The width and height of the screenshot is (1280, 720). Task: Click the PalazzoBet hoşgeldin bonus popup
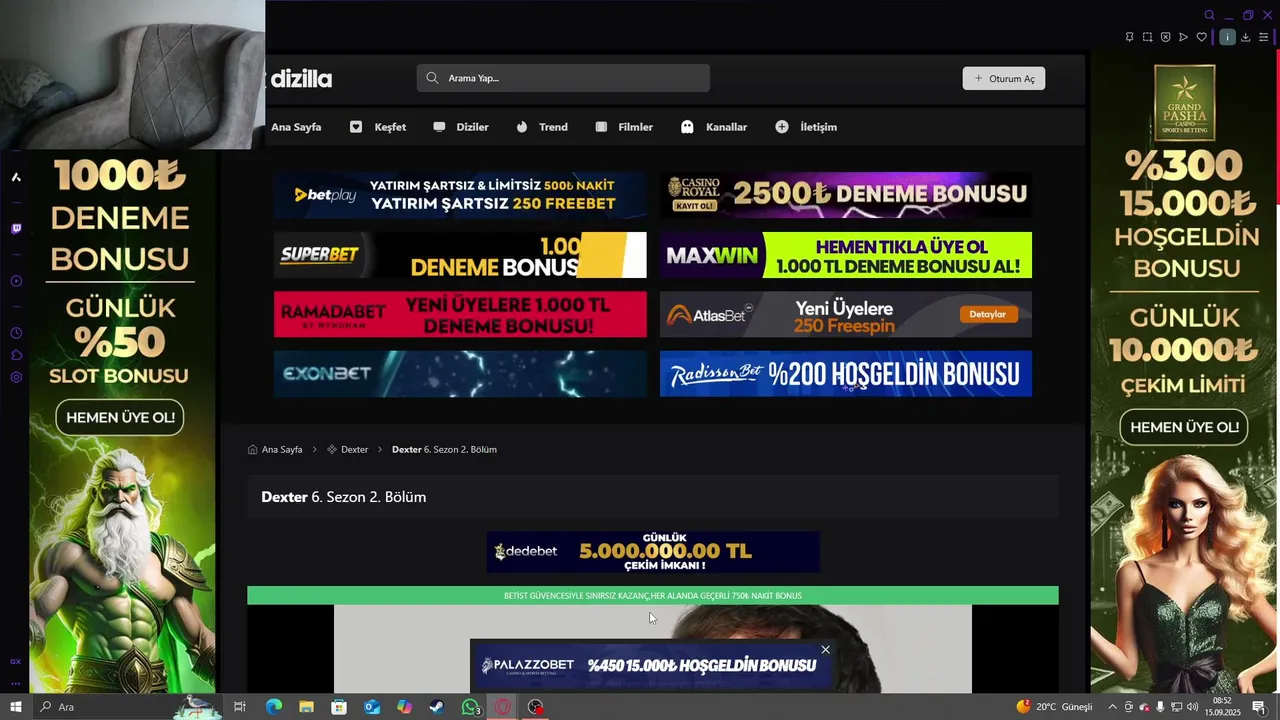point(652,666)
